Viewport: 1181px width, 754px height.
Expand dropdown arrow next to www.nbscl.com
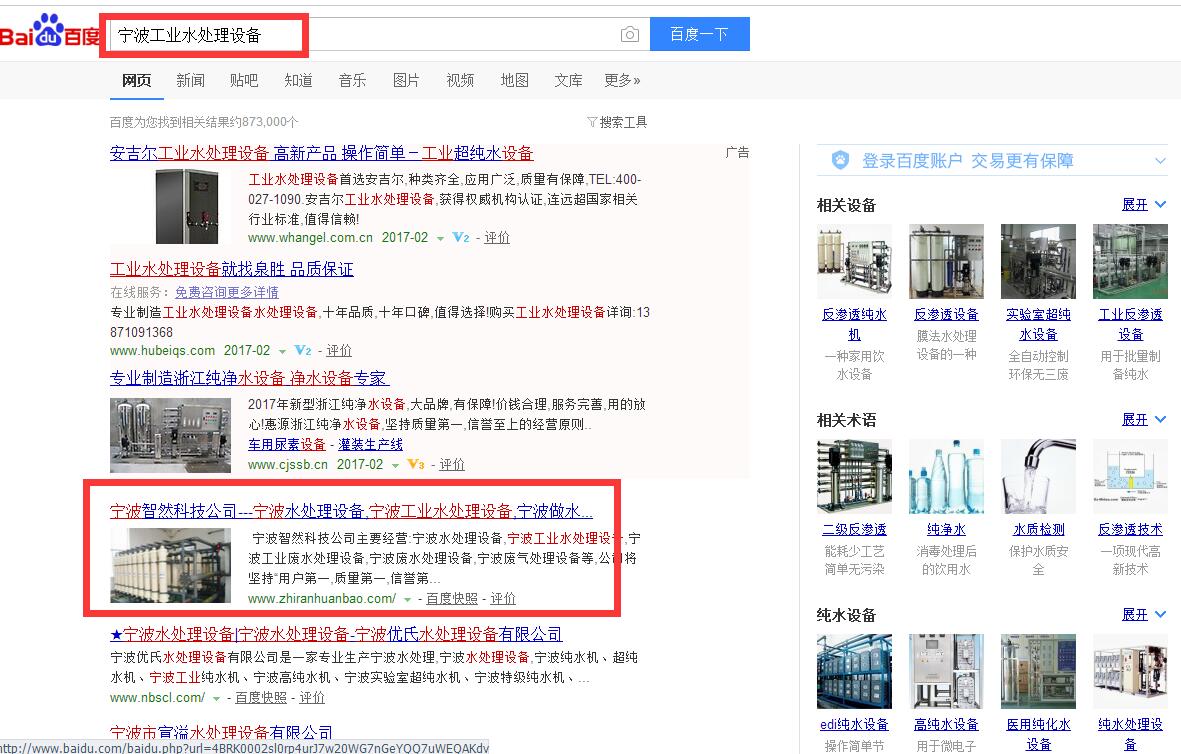pos(217,699)
